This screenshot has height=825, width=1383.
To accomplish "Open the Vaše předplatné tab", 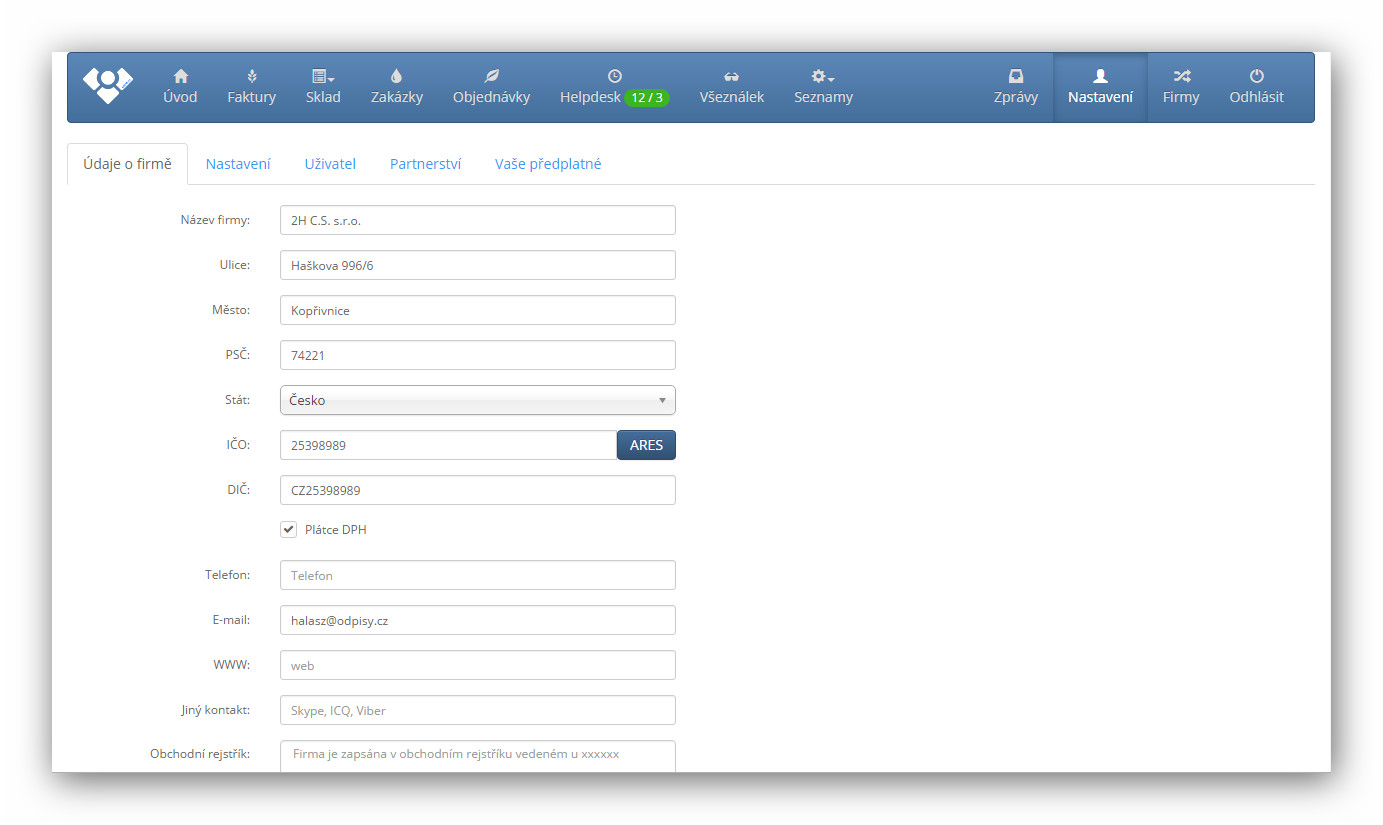I will [548, 164].
